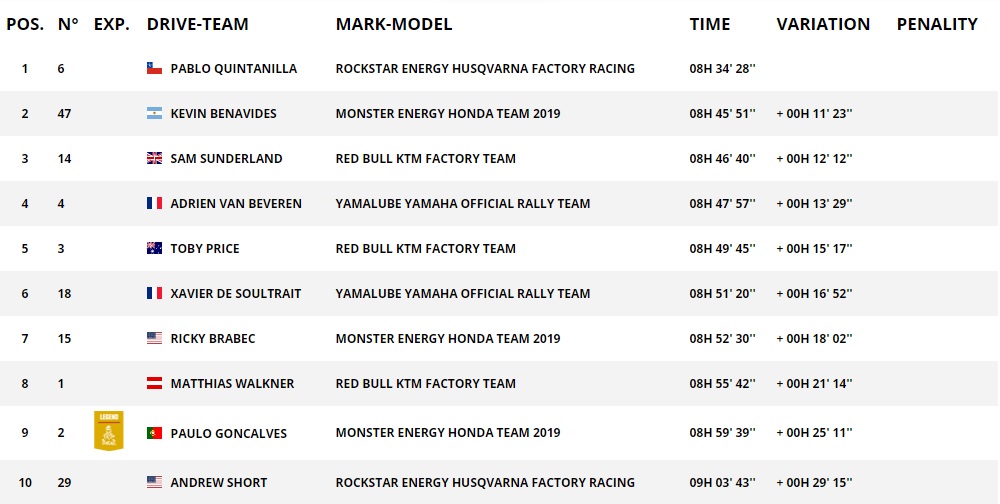Click the US flag beside Ricky Brabec
The width and height of the screenshot is (1000, 504).
click(154, 338)
